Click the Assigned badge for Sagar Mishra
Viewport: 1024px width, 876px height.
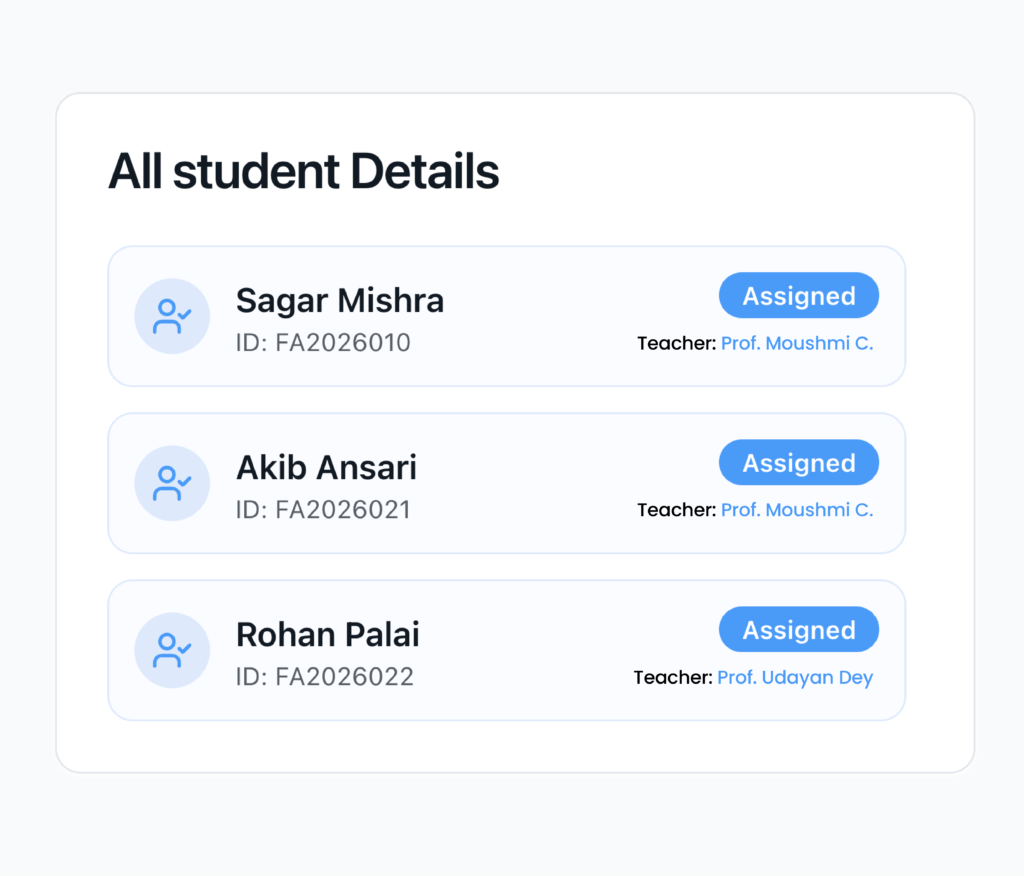[x=798, y=296]
